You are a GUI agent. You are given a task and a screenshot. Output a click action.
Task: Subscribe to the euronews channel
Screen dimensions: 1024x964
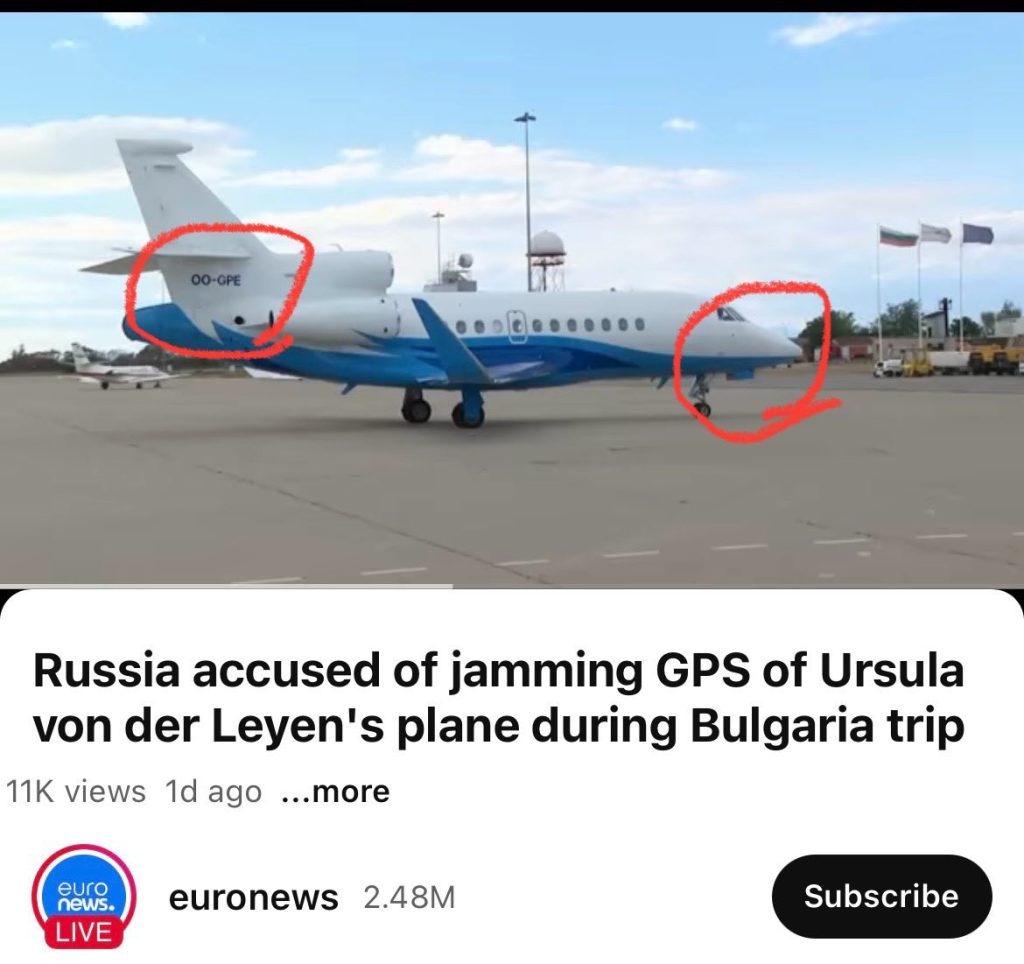[x=882, y=896]
